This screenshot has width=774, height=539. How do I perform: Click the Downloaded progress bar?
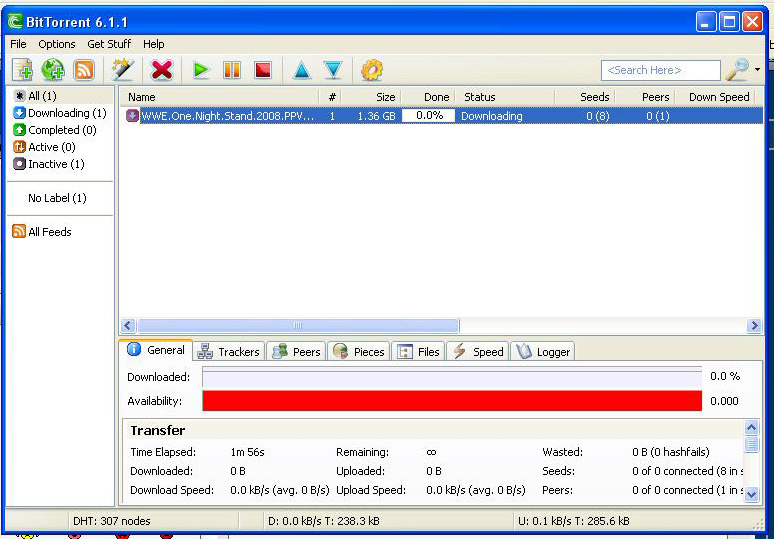click(452, 377)
